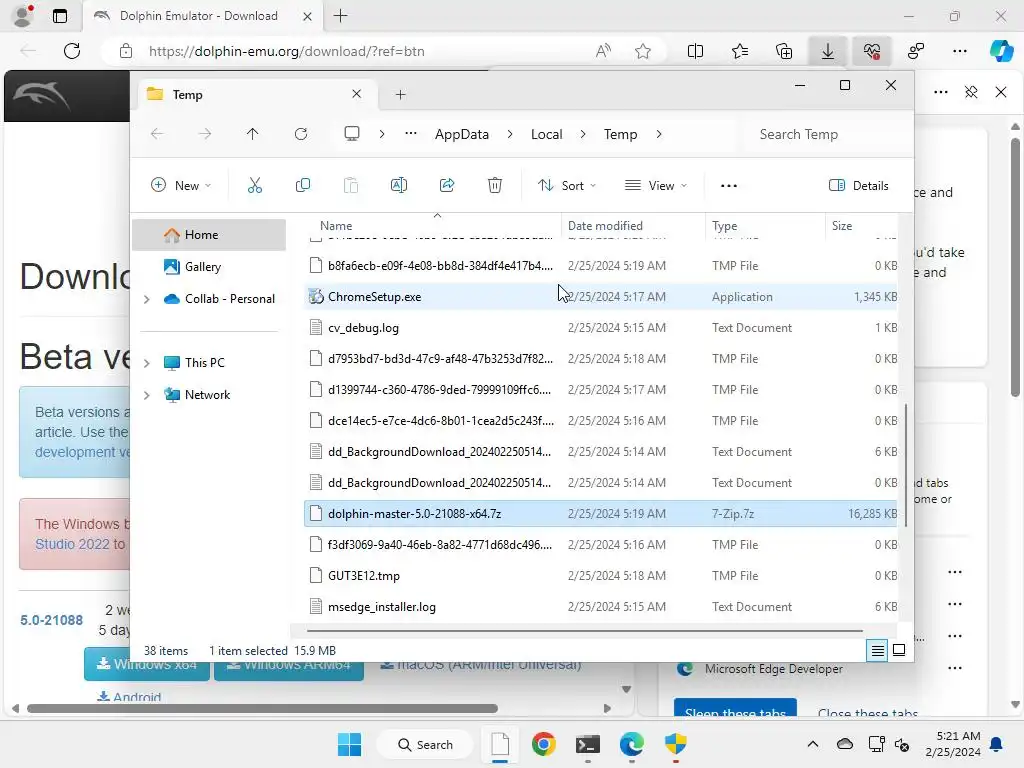1024x768 pixels.
Task: Click the Paste clipboard icon in Explorer toolbar
Action: pos(351,185)
